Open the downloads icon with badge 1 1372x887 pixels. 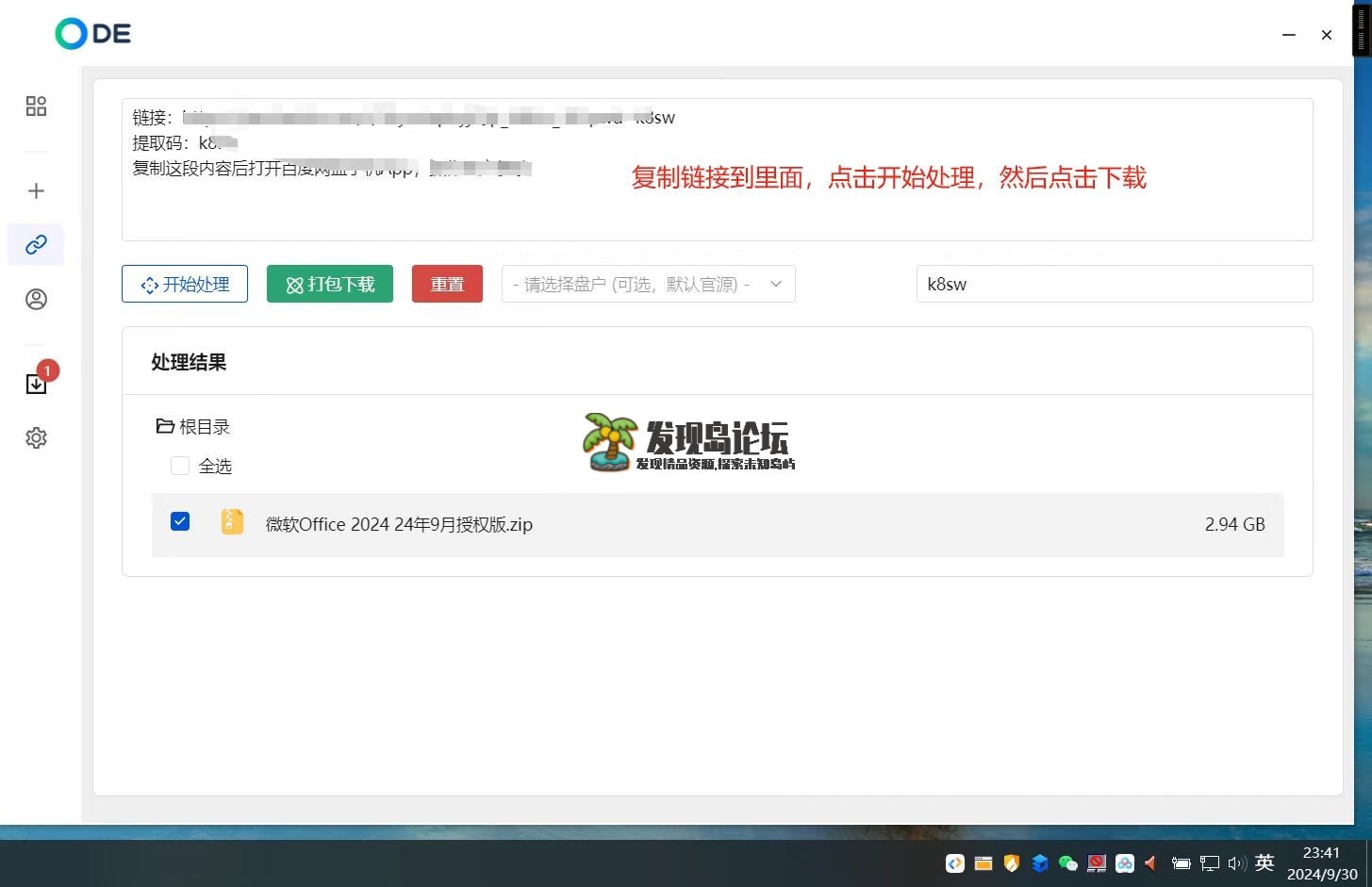coord(36,384)
